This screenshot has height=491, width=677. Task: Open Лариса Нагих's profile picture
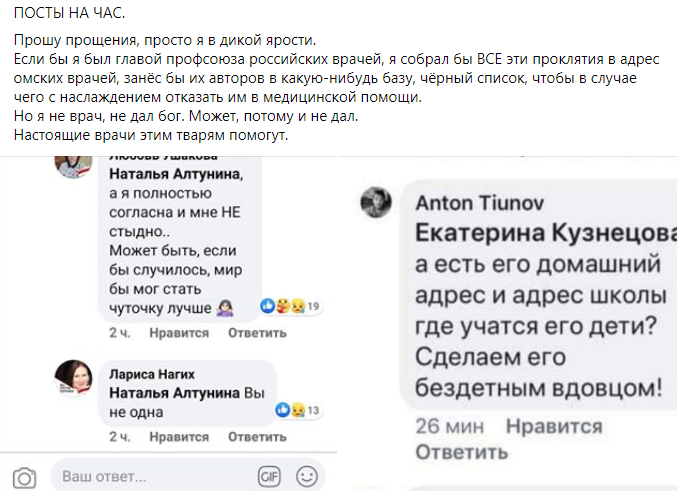click(76, 382)
